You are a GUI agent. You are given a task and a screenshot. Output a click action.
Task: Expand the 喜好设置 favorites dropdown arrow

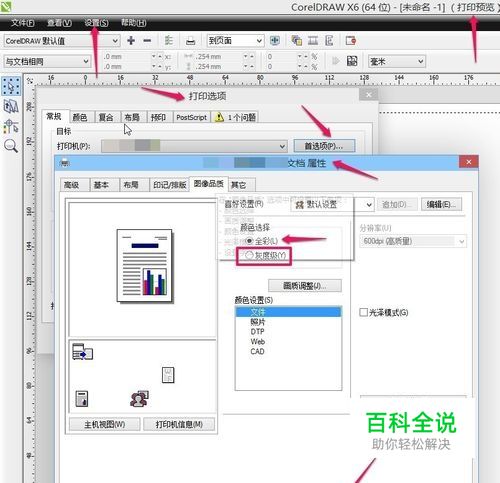pyautogui.click(x=369, y=205)
